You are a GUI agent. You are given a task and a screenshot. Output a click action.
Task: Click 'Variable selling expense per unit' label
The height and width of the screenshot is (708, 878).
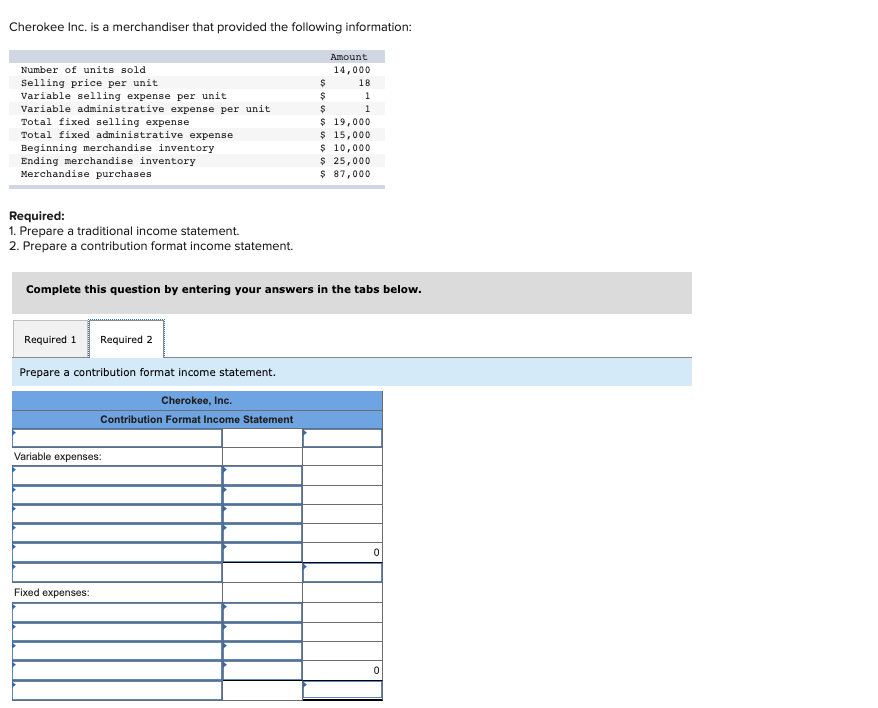(124, 96)
